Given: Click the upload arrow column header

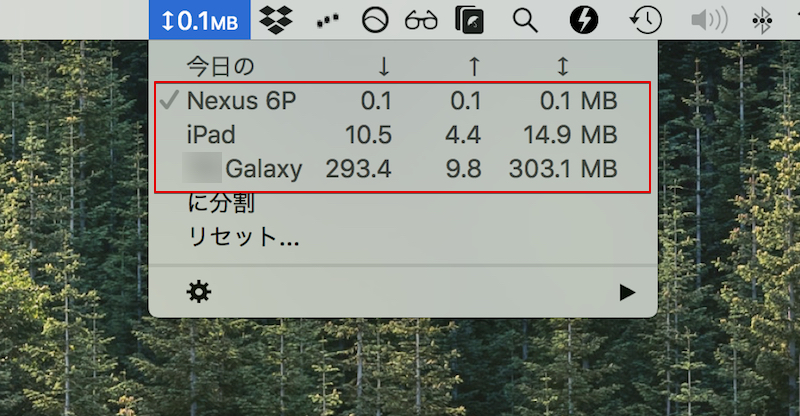Looking at the screenshot, I should pyautogui.click(x=474, y=67).
